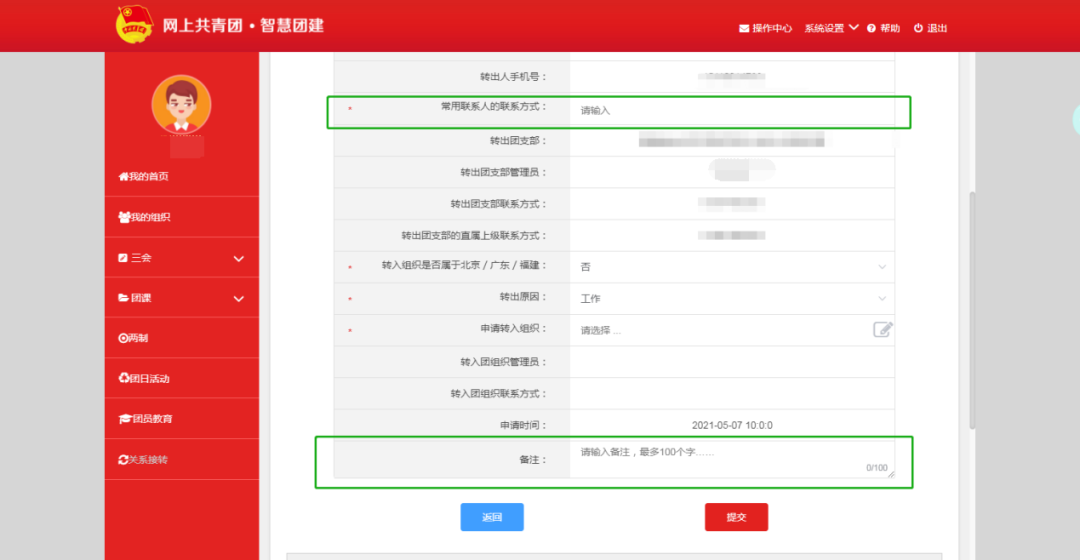Open 团员教育 from sidebar

pos(146,418)
